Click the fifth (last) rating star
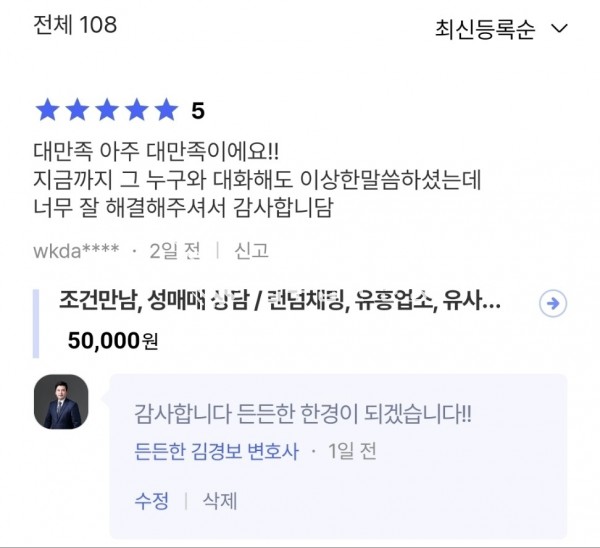 [165, 110]
